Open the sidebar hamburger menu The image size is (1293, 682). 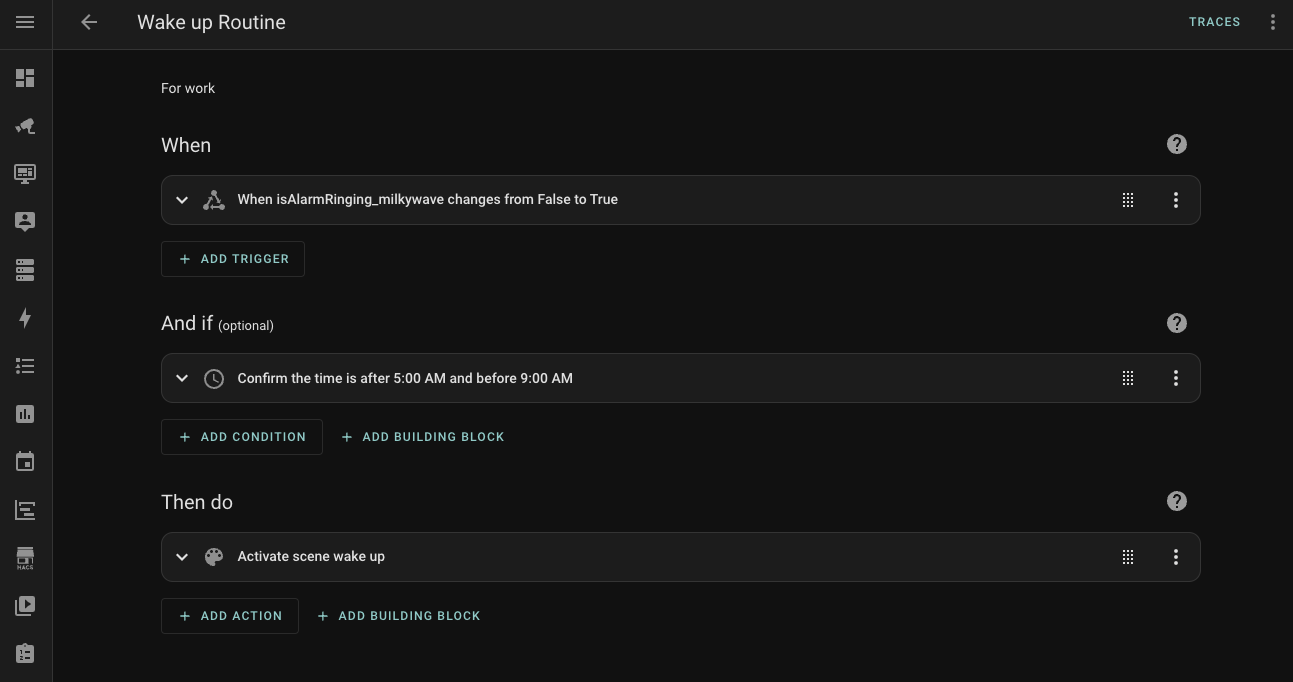(25, 23)
